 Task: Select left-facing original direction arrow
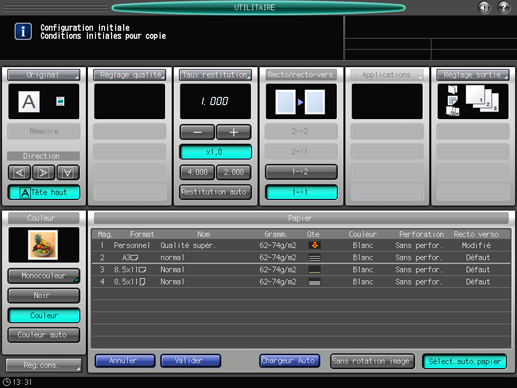pyautogui.click(x=20, y=172)
